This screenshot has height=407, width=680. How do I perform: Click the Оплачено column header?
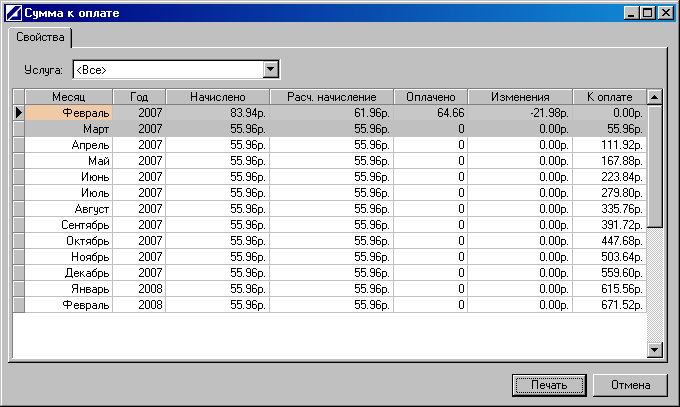click(x=431, y=97)
